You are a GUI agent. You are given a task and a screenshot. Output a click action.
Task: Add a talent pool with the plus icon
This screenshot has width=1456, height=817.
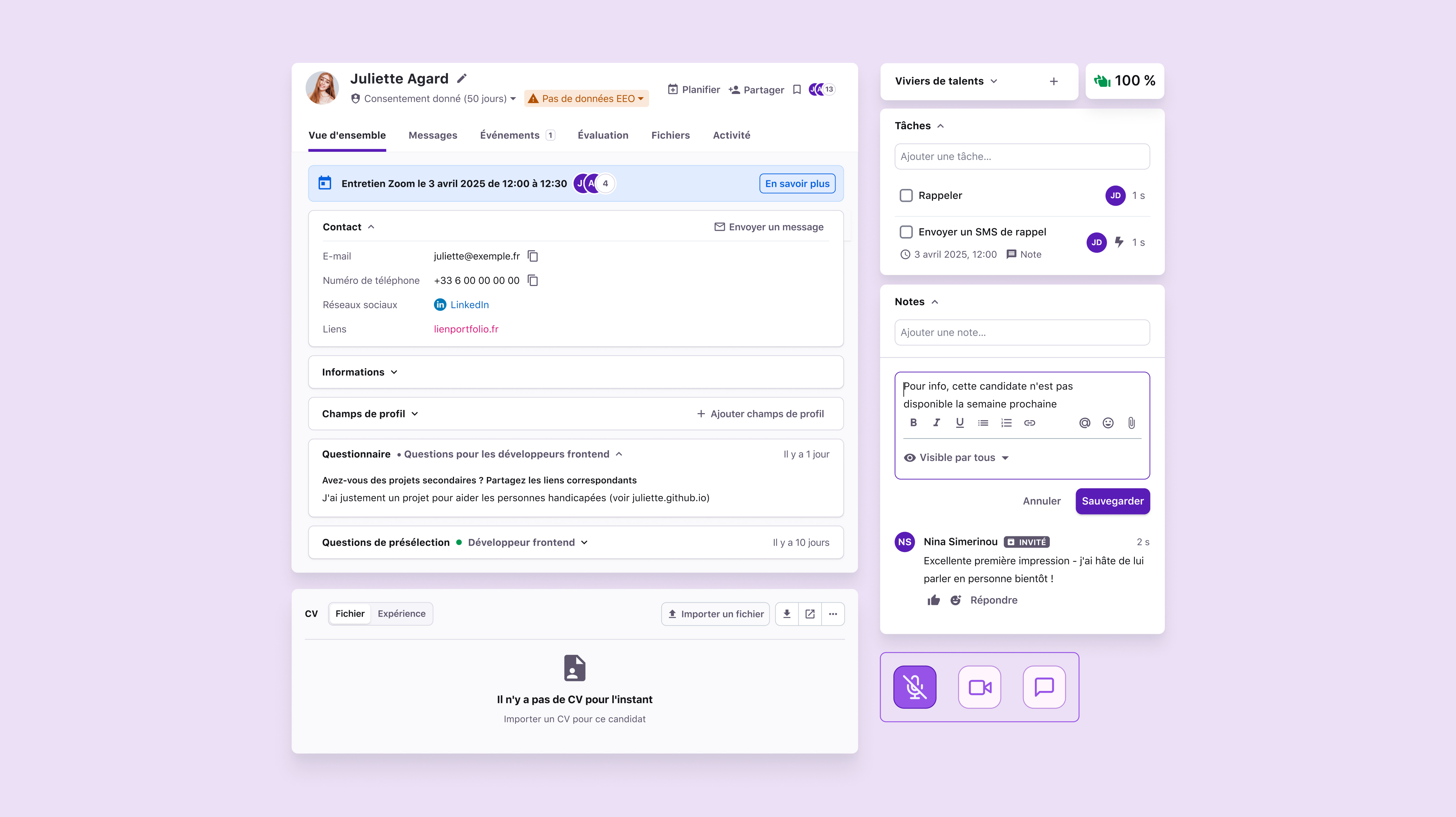pos(1053,81)
